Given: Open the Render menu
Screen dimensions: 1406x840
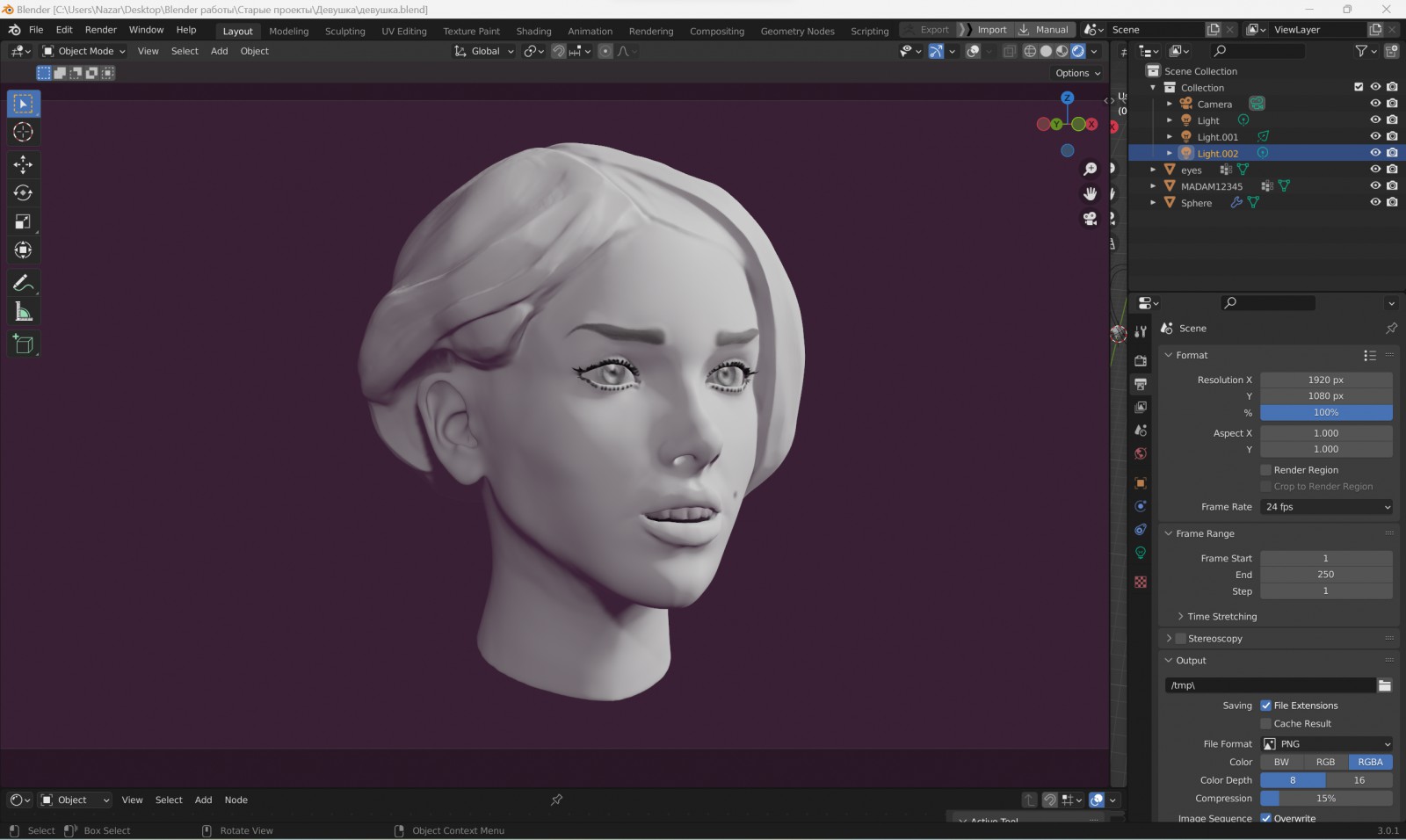Looking at the screenshot, I should (100, 30).
